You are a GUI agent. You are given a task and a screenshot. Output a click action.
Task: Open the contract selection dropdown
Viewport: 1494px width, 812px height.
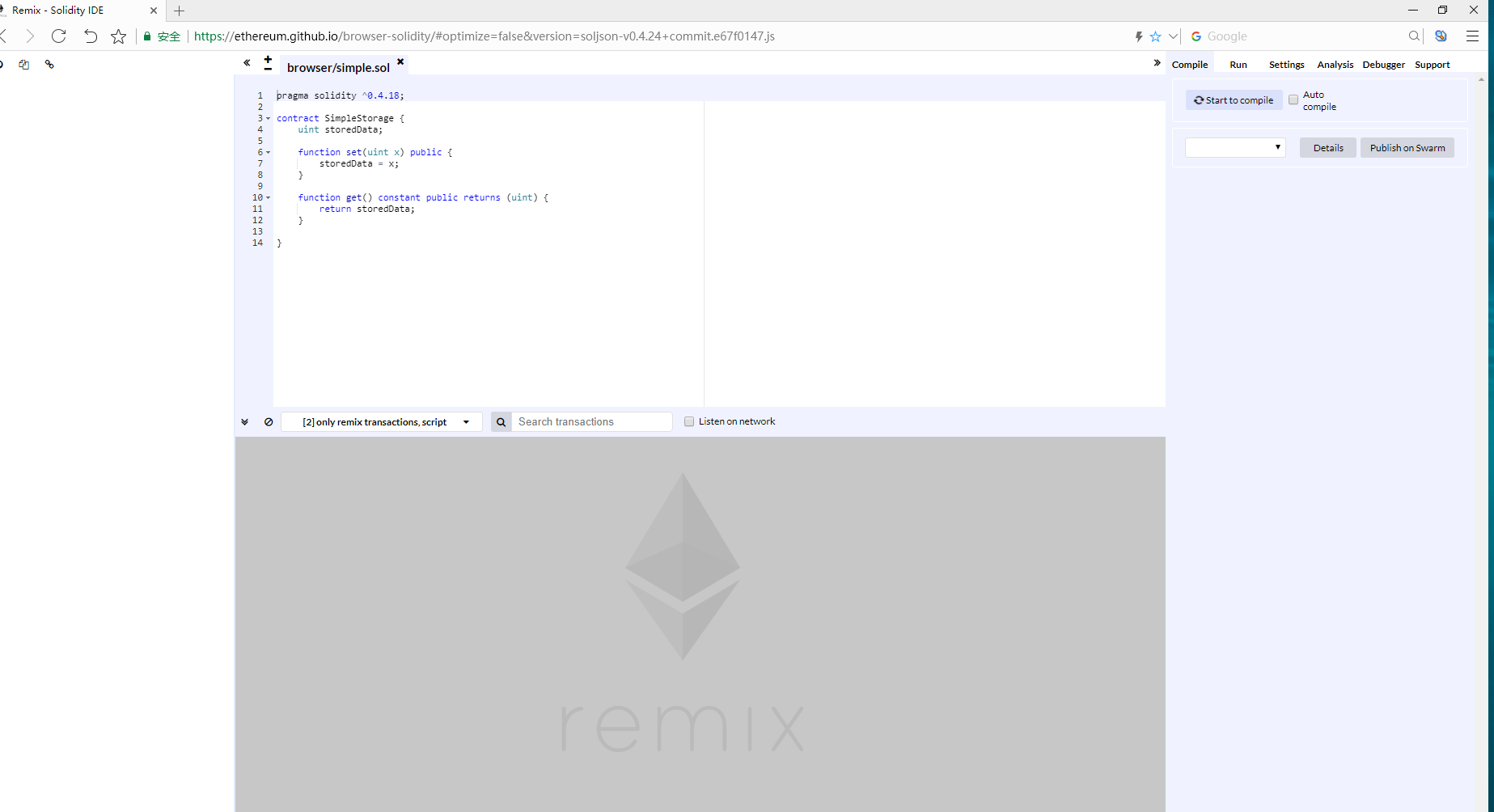[1235, 147]
